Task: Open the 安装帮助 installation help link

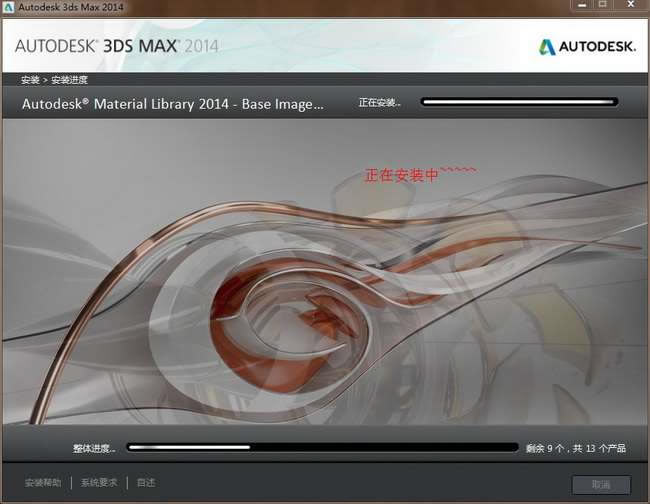Action: coord(43,483)
